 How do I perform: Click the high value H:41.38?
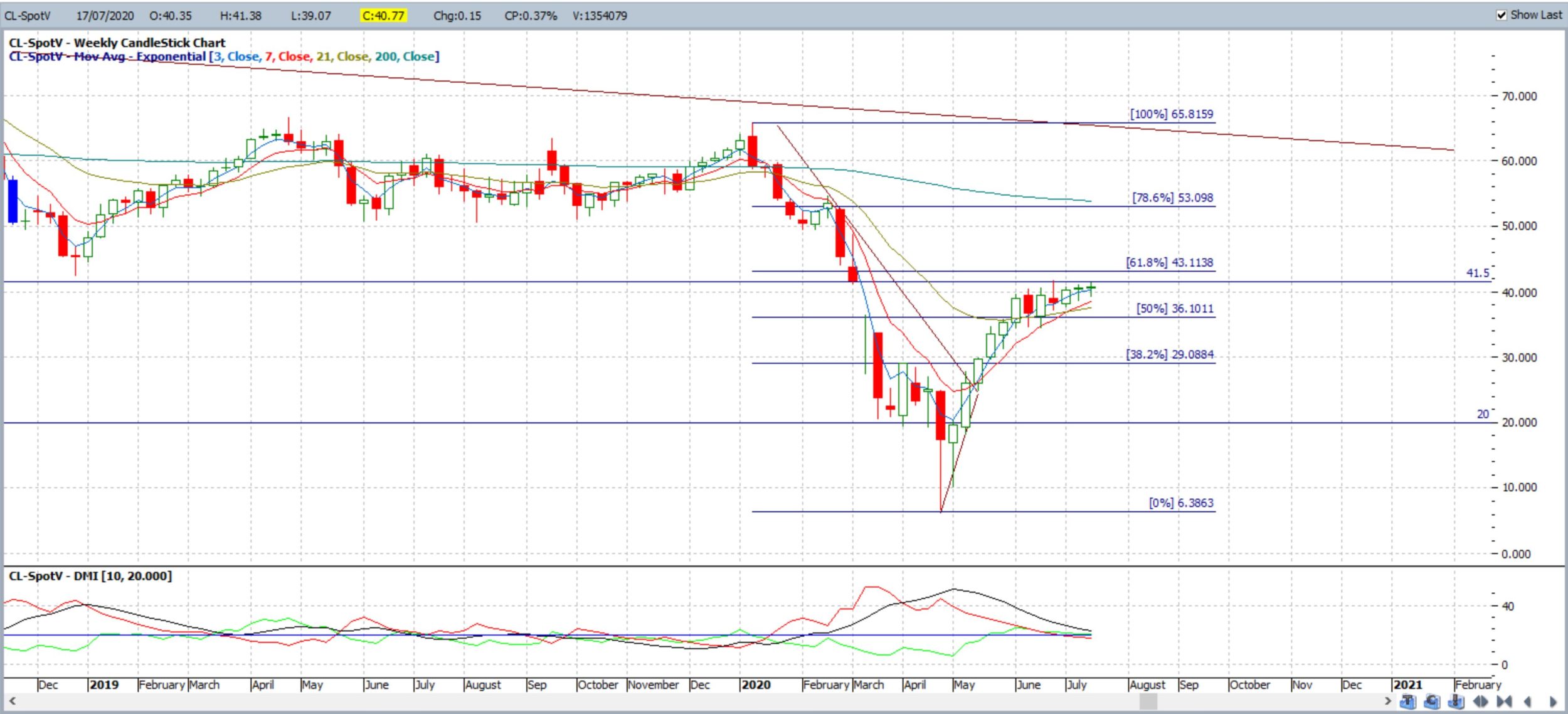tap(241, 16)
